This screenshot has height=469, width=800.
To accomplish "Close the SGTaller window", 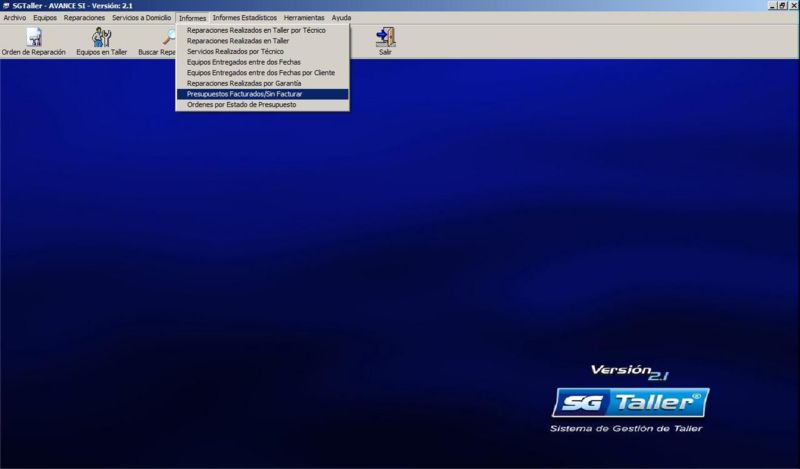I will tap(793, 6).
